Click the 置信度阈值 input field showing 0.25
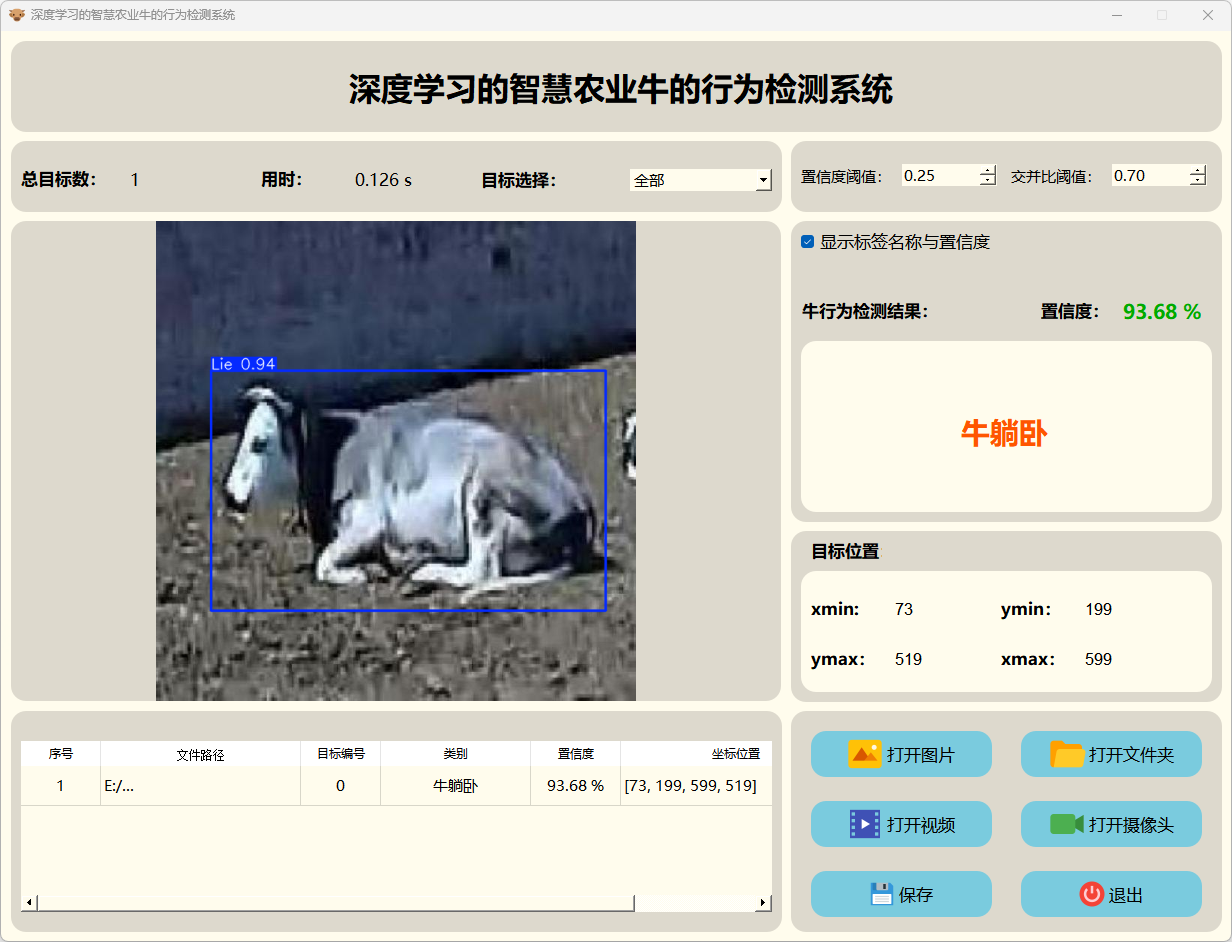Image resolution: width=1232 pixels, height=942 pixels. pos(940,175)
